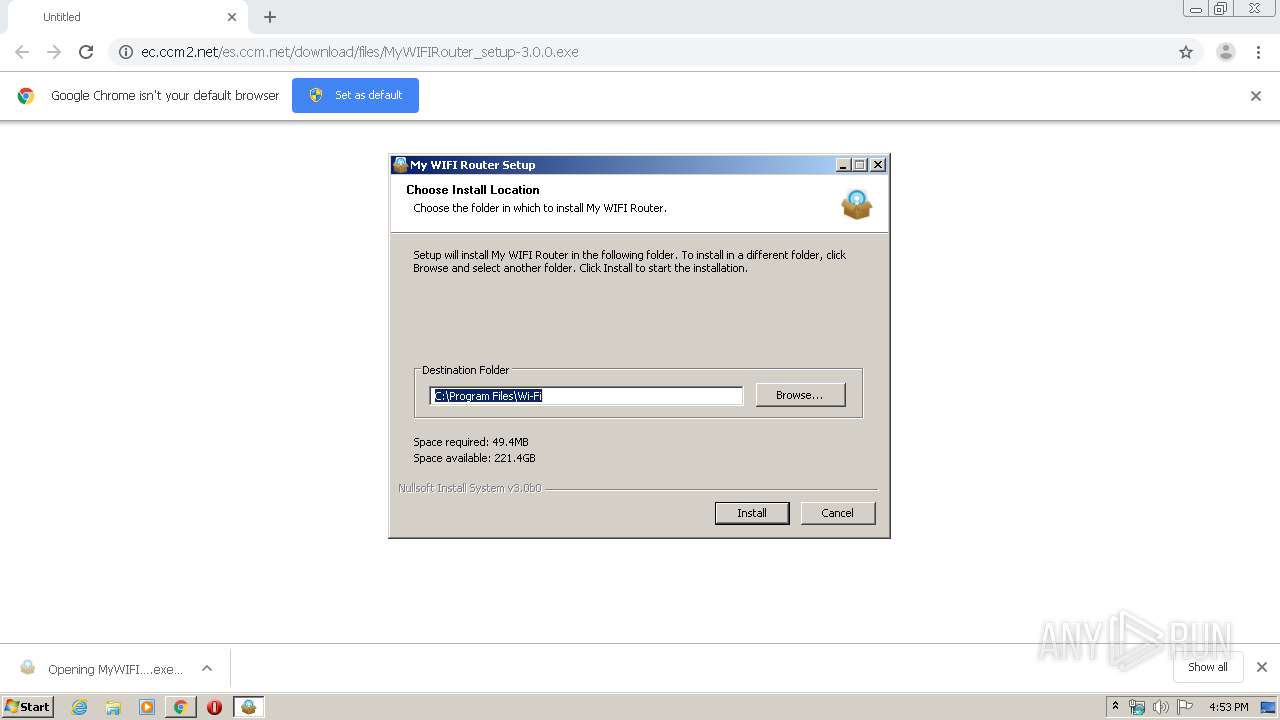Minimize the Chrome window

[1196, 9]
